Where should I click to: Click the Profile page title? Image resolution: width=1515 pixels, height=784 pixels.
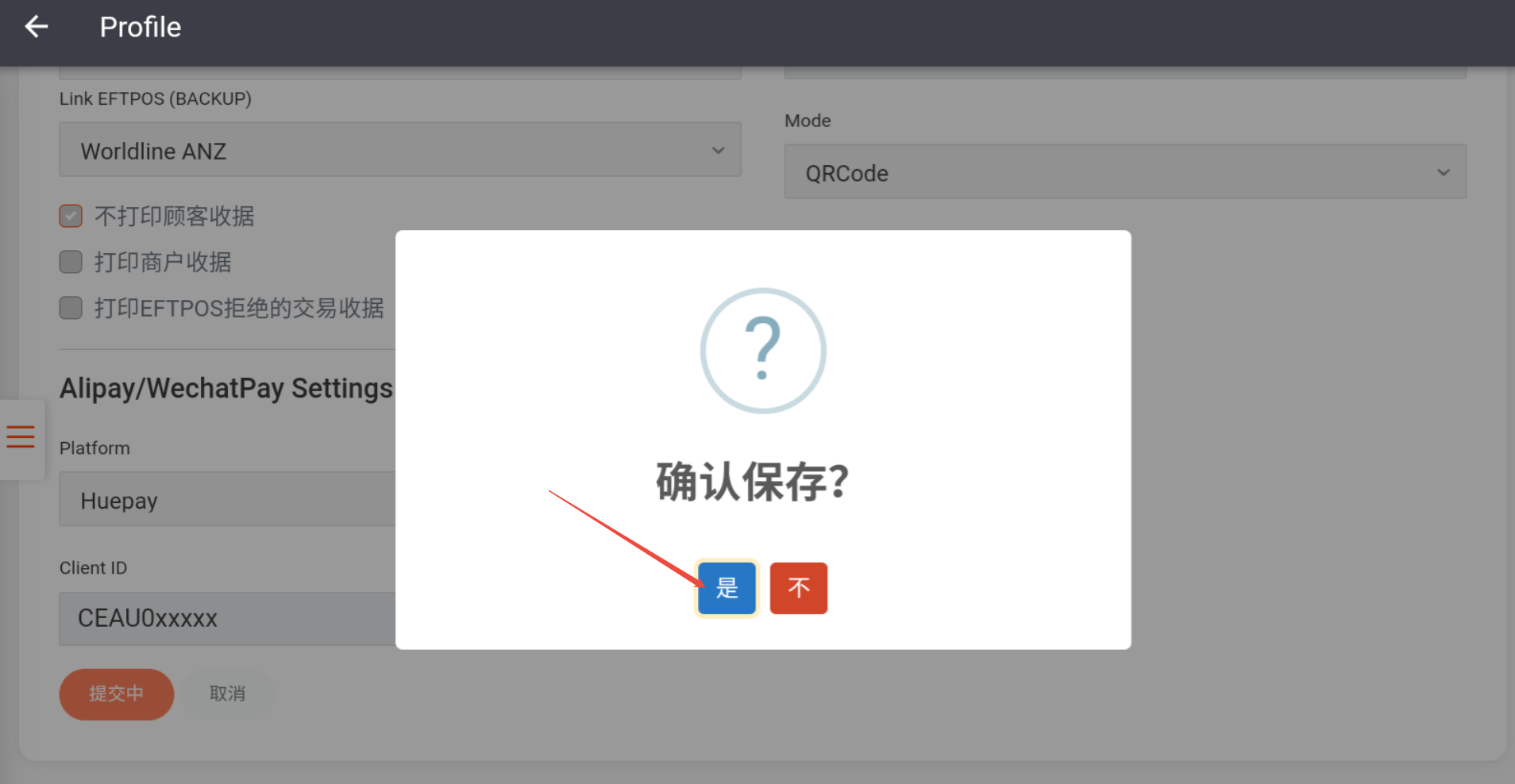[140, 27]
